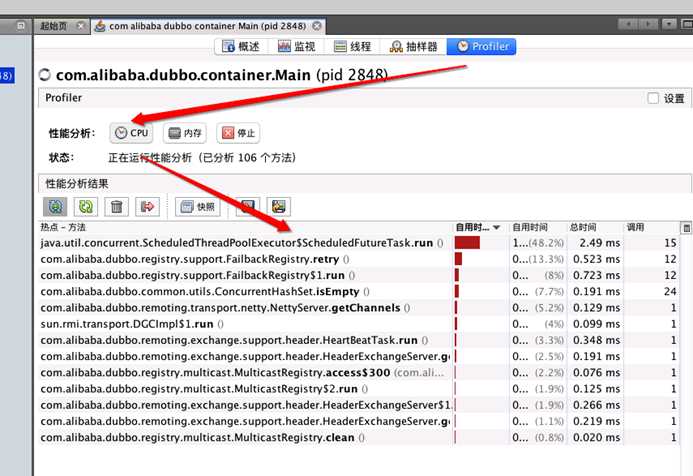Take a snapshot with the 快照 button
693x476 pixels.
tap(198, 206)
